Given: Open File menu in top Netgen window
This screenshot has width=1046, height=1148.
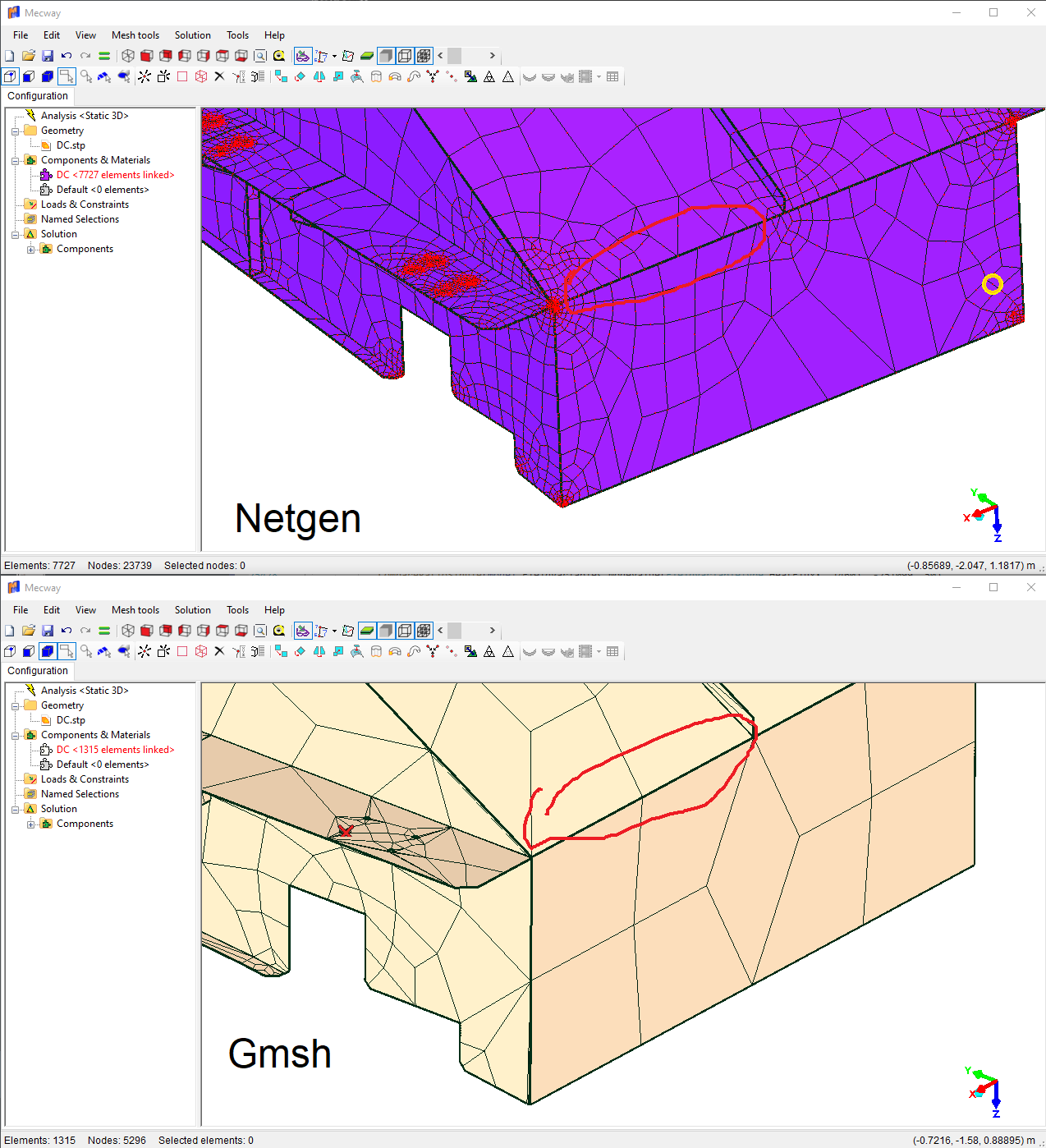Looking at the screenshot, I should click(21, 35).
